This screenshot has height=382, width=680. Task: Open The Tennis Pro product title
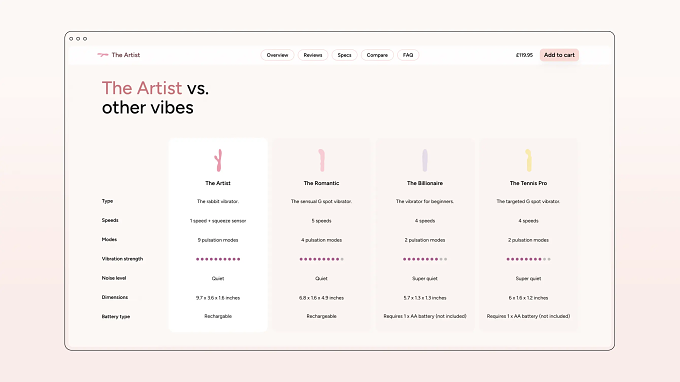[528, 183]
